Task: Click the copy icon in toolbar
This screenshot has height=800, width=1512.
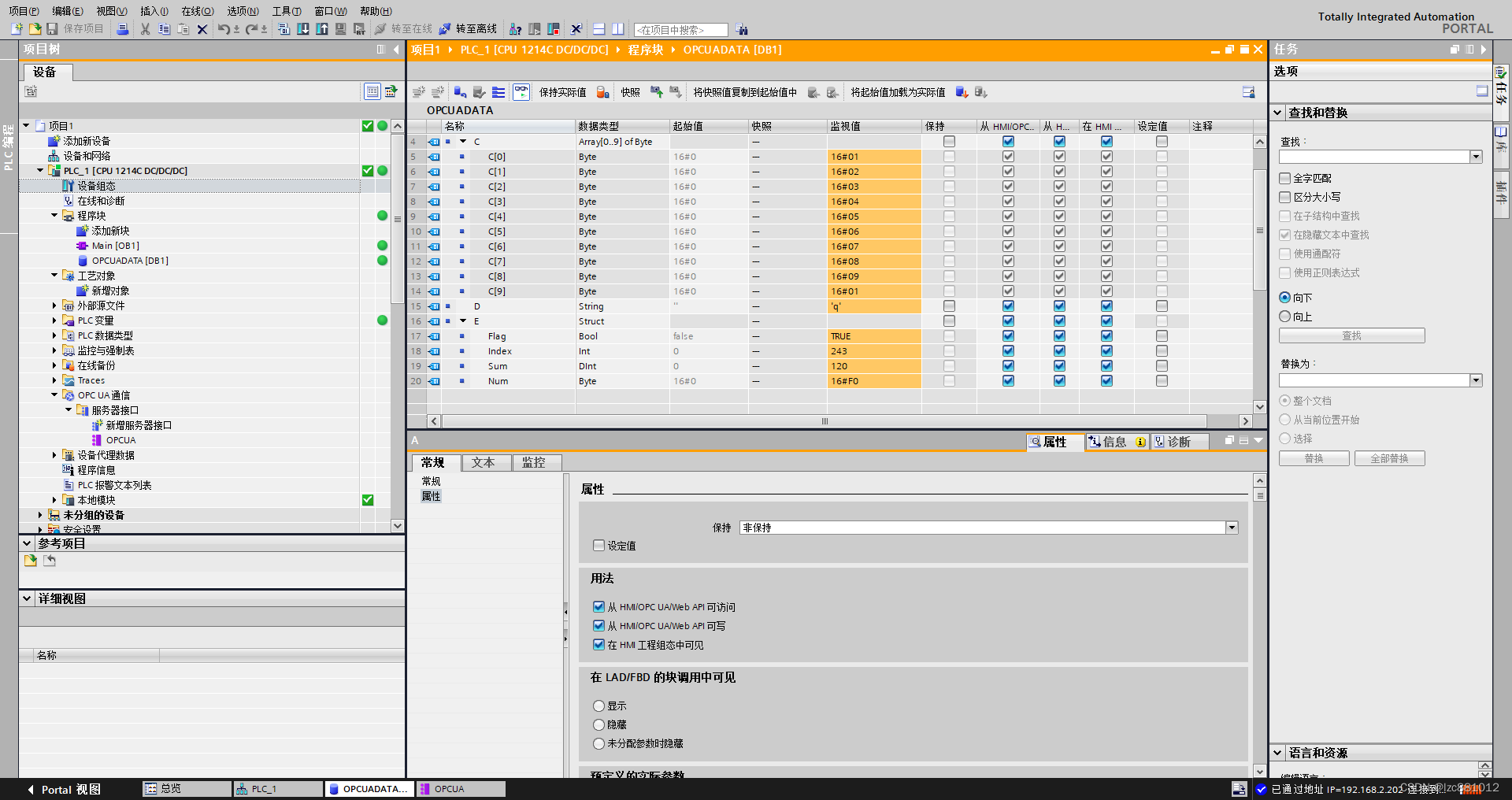Action: click(164, 29)
